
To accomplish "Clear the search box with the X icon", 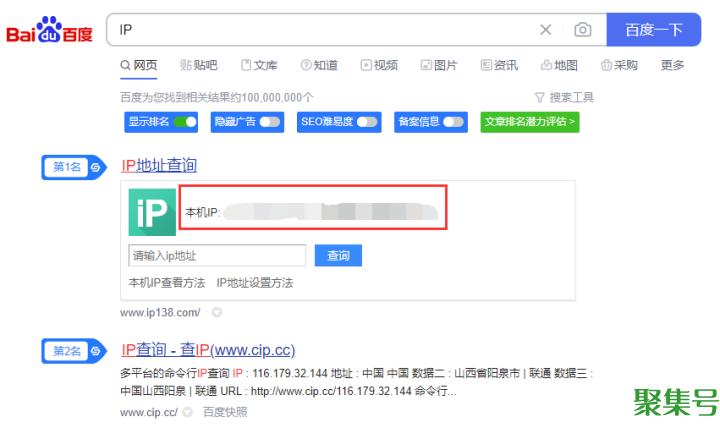I will pyautogui.click(x=546, y=30).
